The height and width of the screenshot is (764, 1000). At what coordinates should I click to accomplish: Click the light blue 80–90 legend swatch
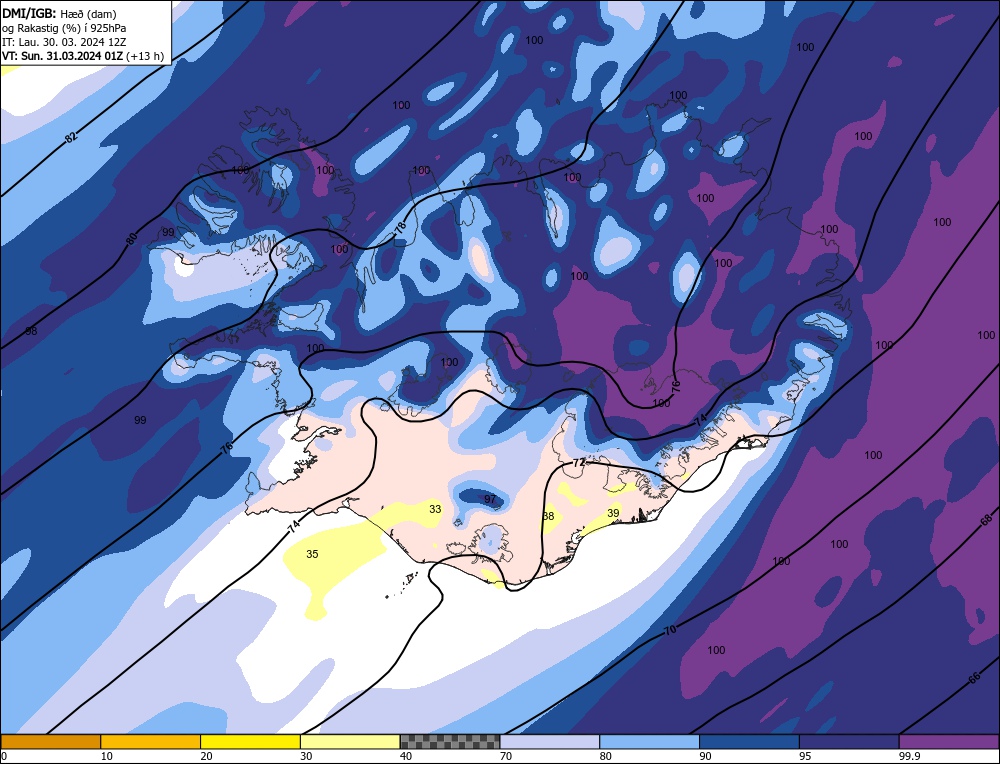click(x=649, y=741)
